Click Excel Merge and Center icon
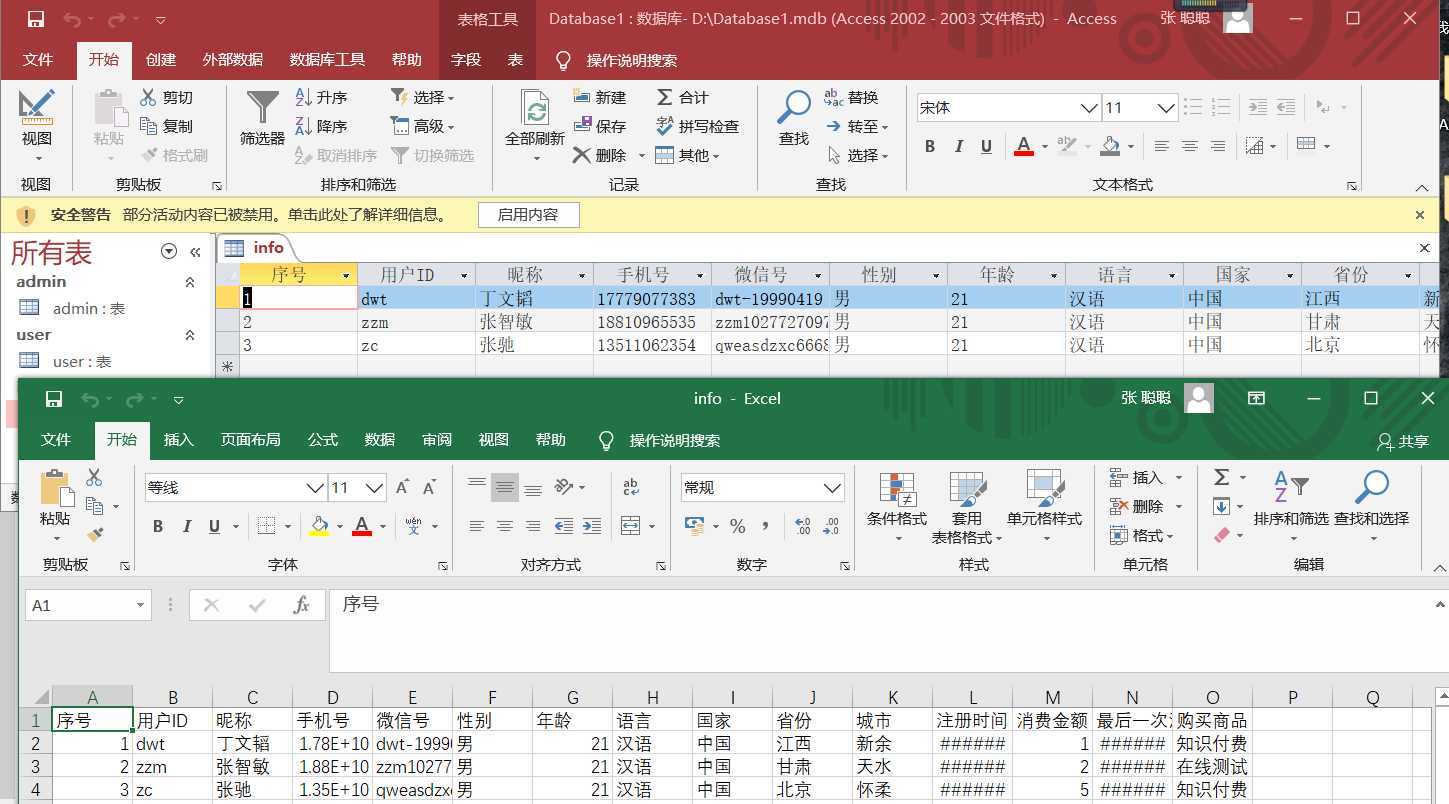This screenshot has width=1449, height=804. pyautogui.click(x=630, y=526)
